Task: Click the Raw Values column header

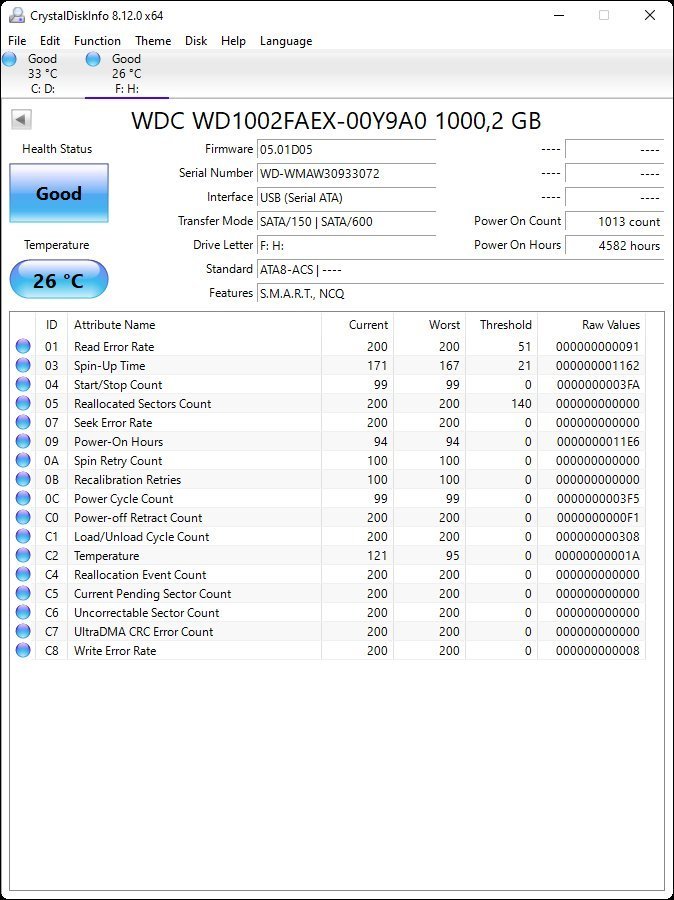Action: [610, 325]
